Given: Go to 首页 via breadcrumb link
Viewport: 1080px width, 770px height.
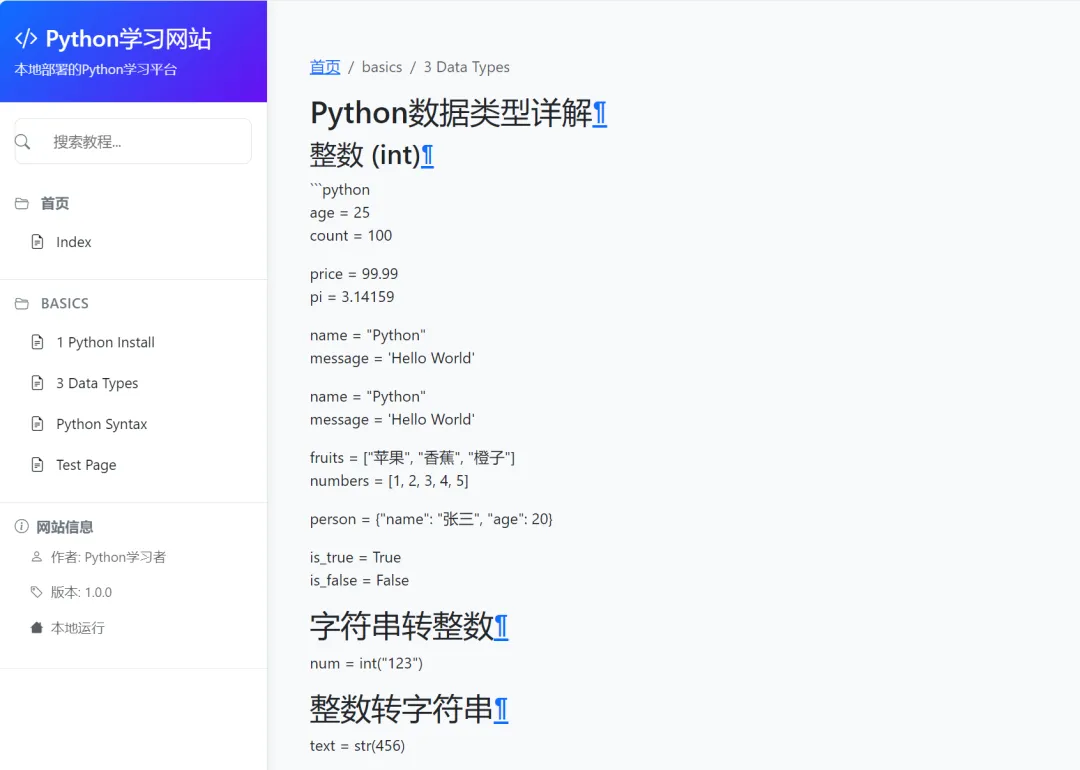Looking at the screenshot, I should [x=325, y=67].
